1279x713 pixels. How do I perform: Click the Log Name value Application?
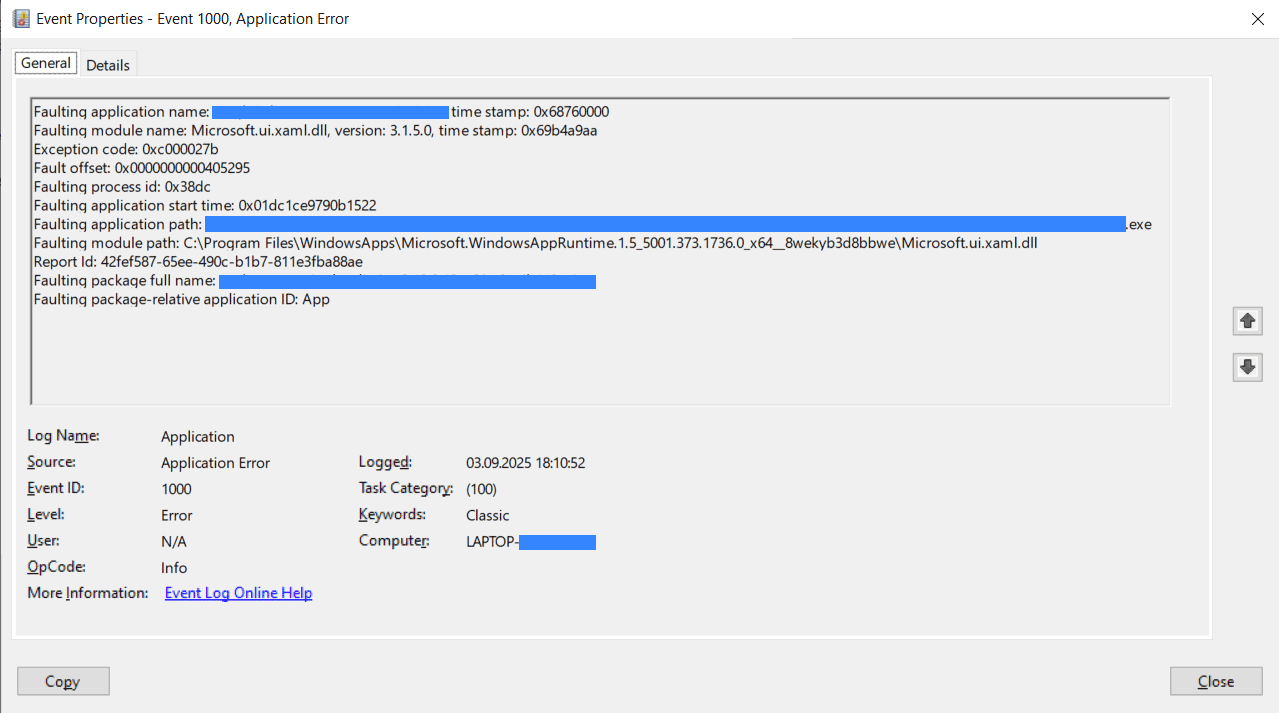click(197, 436)
